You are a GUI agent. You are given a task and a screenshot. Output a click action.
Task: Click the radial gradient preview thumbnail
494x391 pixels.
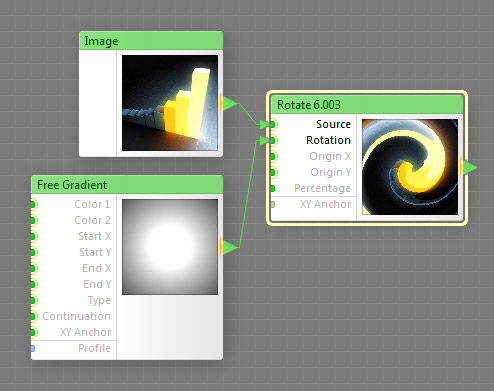point(170,247)
